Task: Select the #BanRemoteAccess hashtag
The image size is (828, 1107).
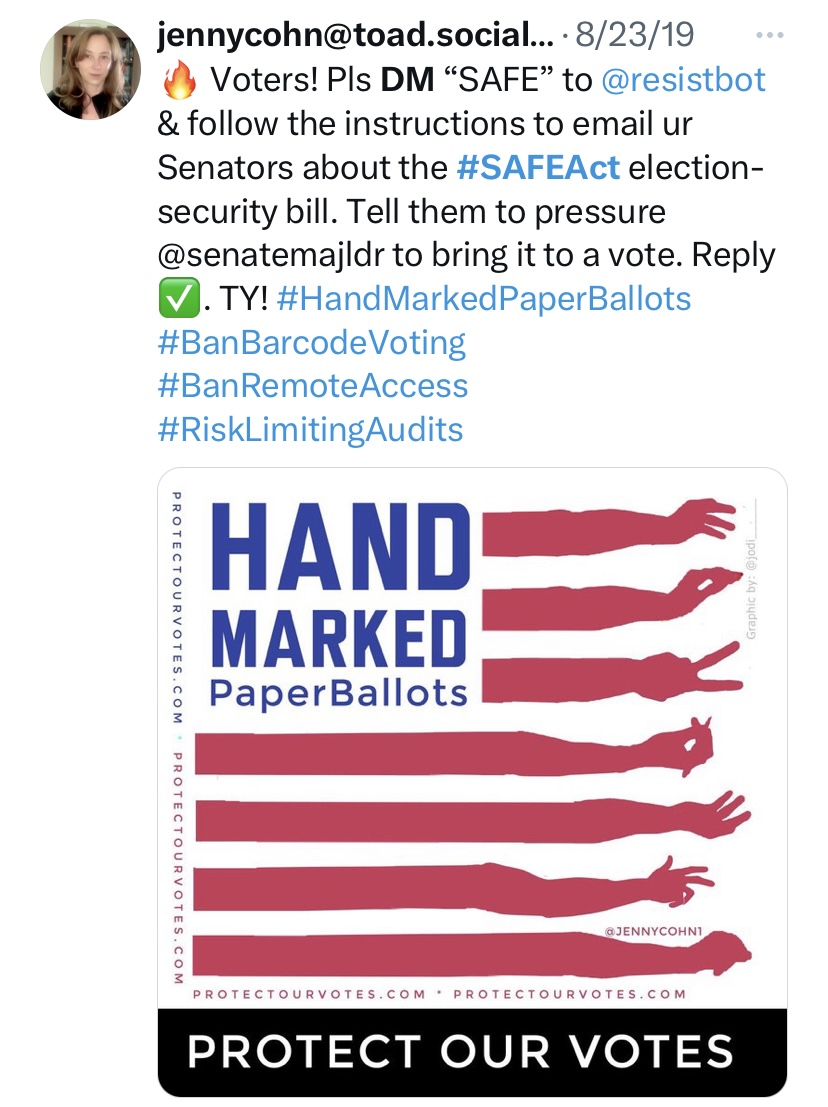Action: [313, 386]
